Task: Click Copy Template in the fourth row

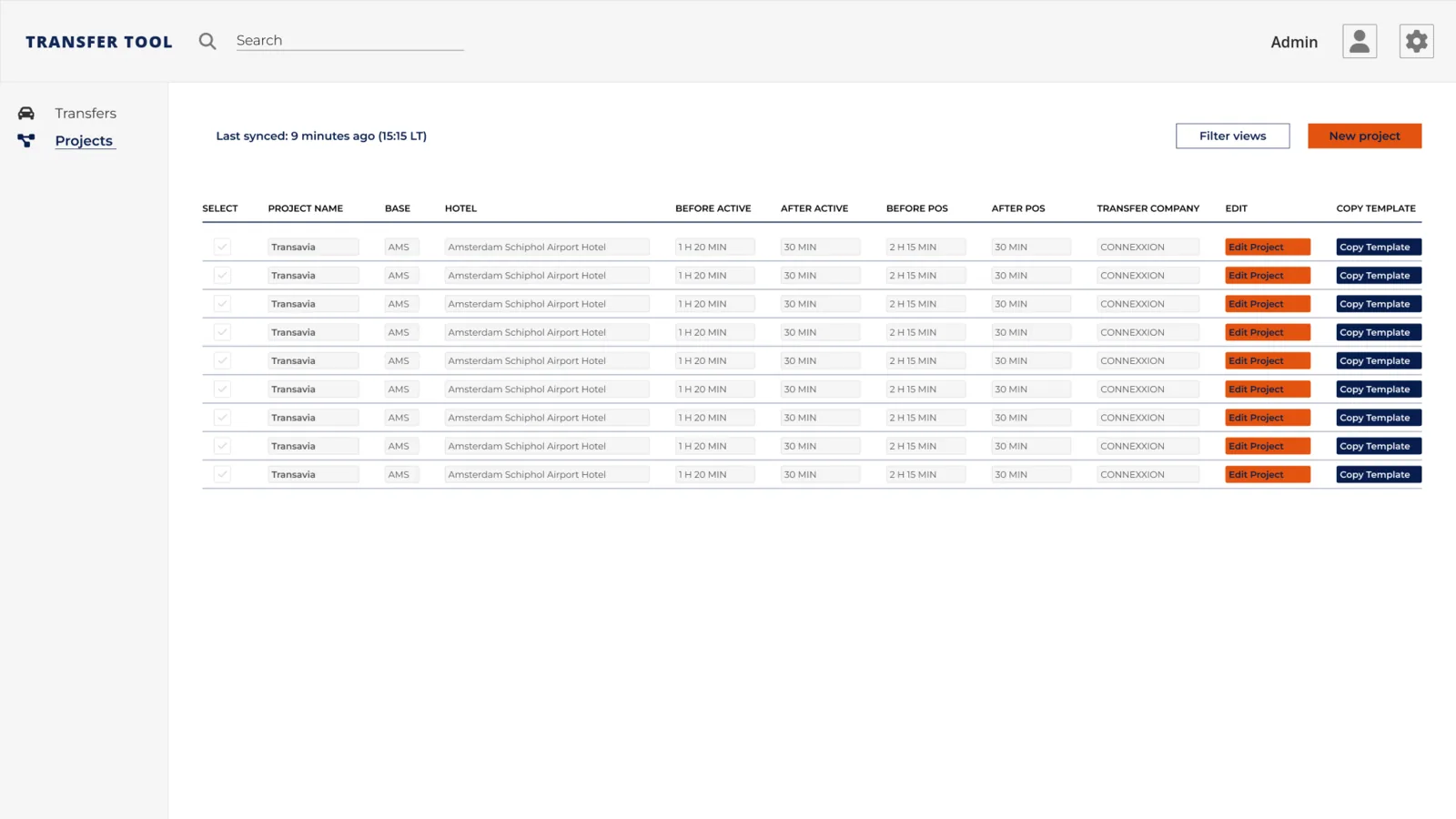Action: pyautogui.click(x=1379, y=332)
